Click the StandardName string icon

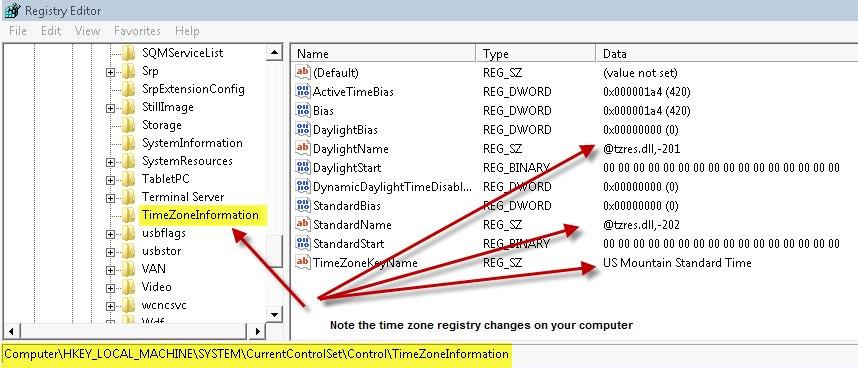pos(303,224)
